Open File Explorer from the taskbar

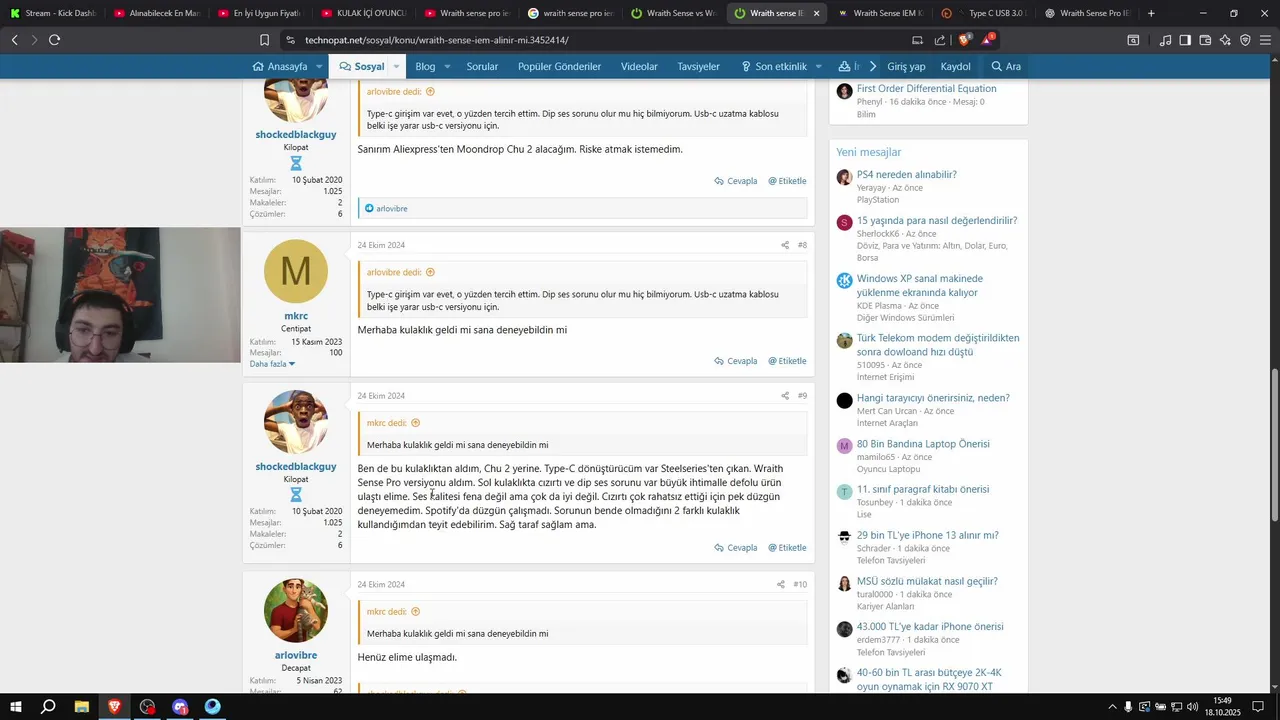(x=82, y=707)
